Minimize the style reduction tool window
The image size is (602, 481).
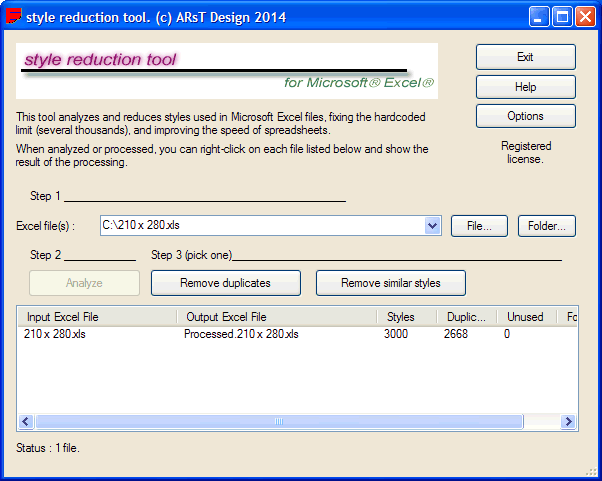coord(538,17)
